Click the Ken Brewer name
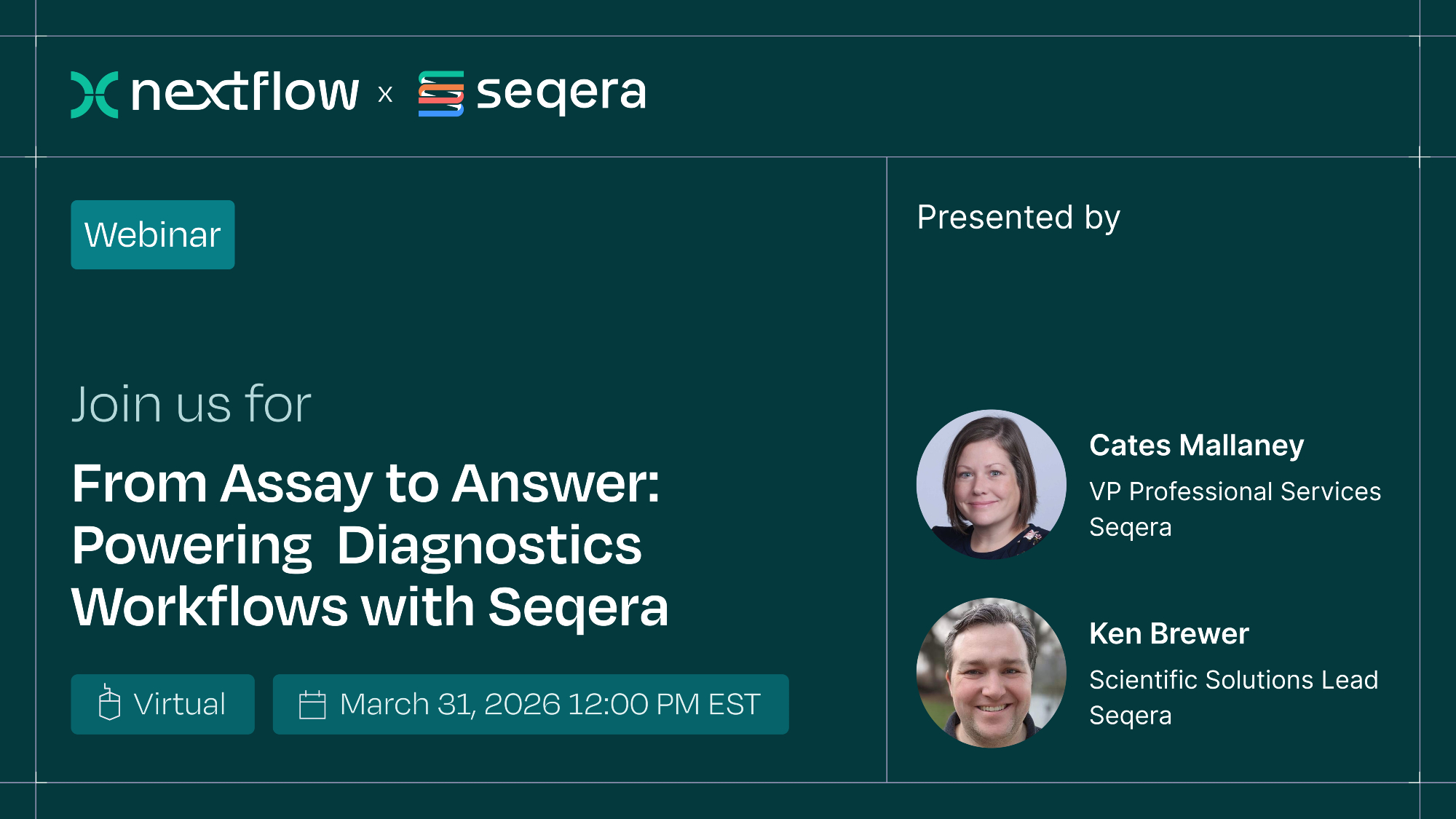Screen dimensions: 1456x819 1168,633
